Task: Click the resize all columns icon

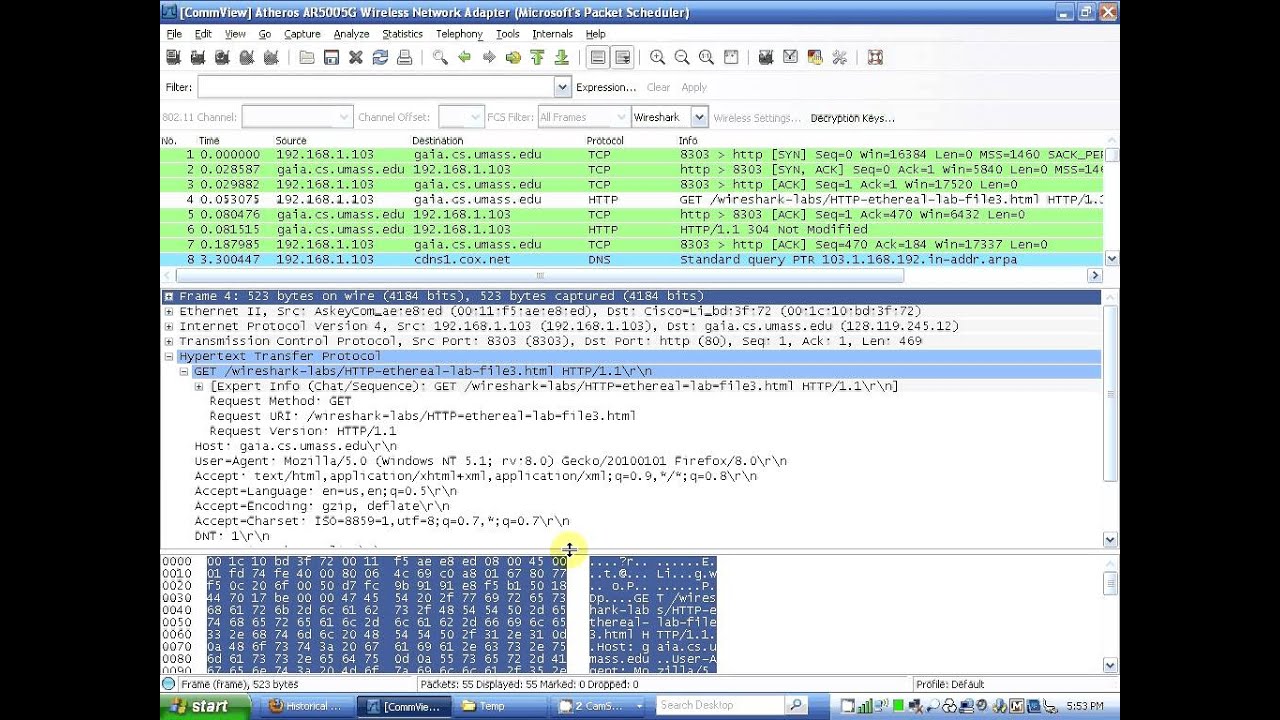Action: tap(730, 58)
